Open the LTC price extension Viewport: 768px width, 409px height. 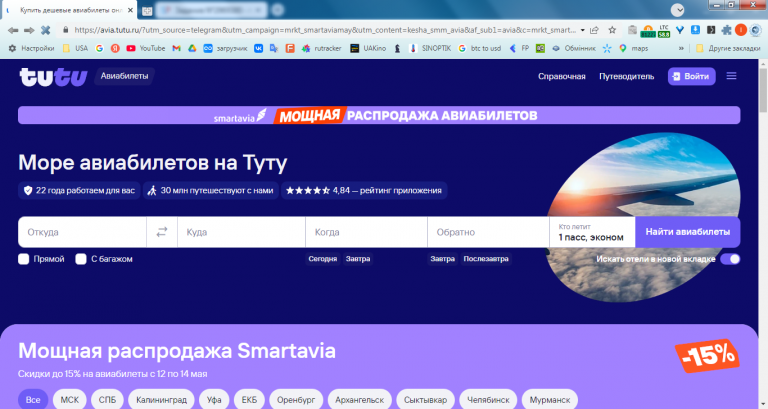point(664,31)
